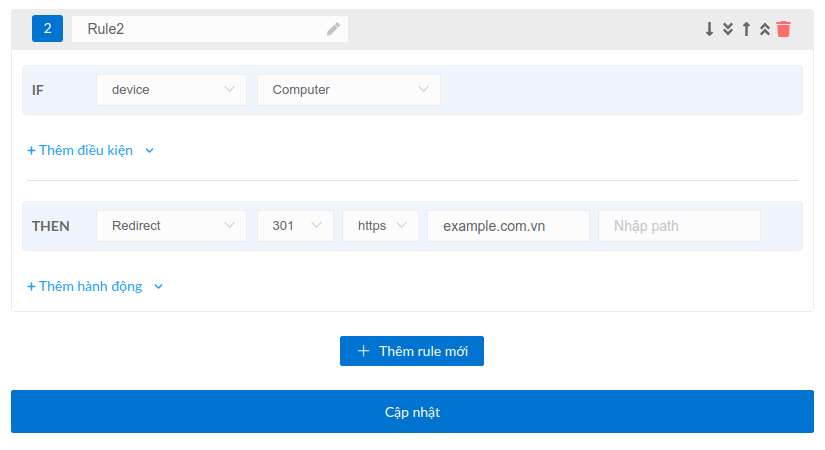This screenshot has height=450, width=825.
Task: Move Rule2 up one position arrow
Action: [746, 29]
